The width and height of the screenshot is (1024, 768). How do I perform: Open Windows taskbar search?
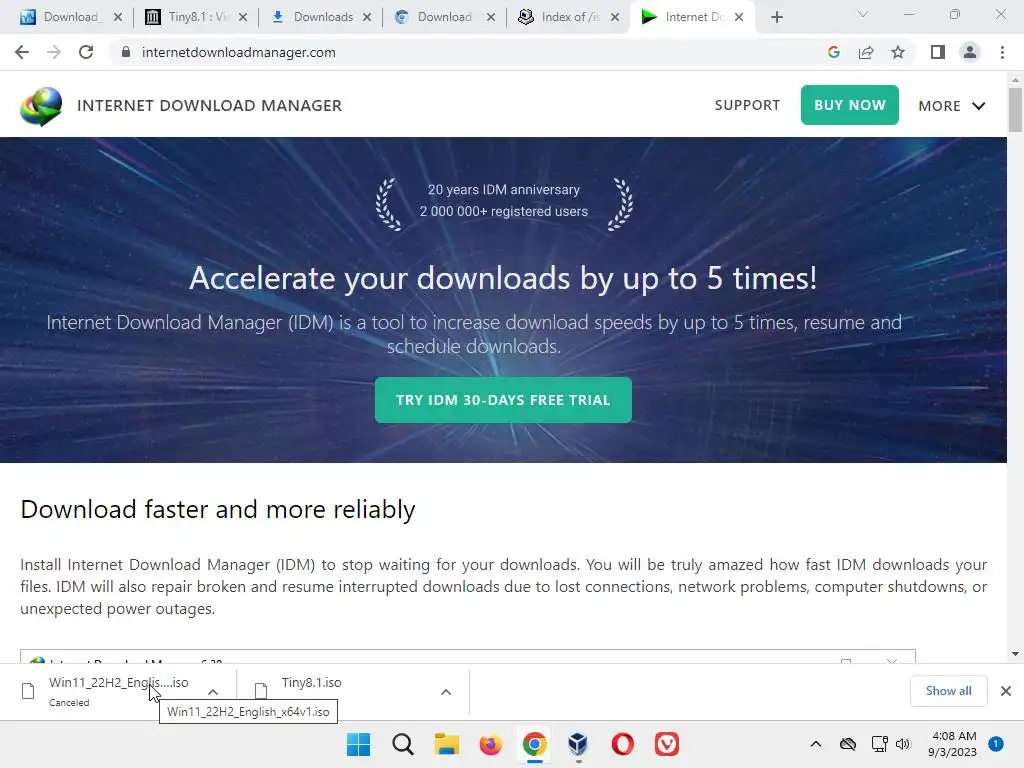(402, 744)
